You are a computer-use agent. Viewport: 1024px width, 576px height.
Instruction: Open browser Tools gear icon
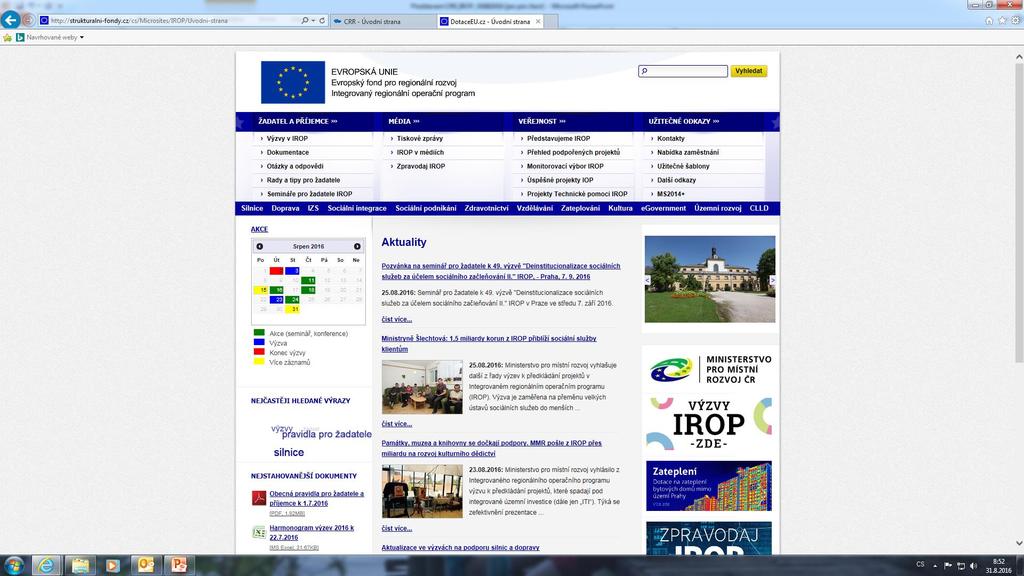pos(1016,20)
